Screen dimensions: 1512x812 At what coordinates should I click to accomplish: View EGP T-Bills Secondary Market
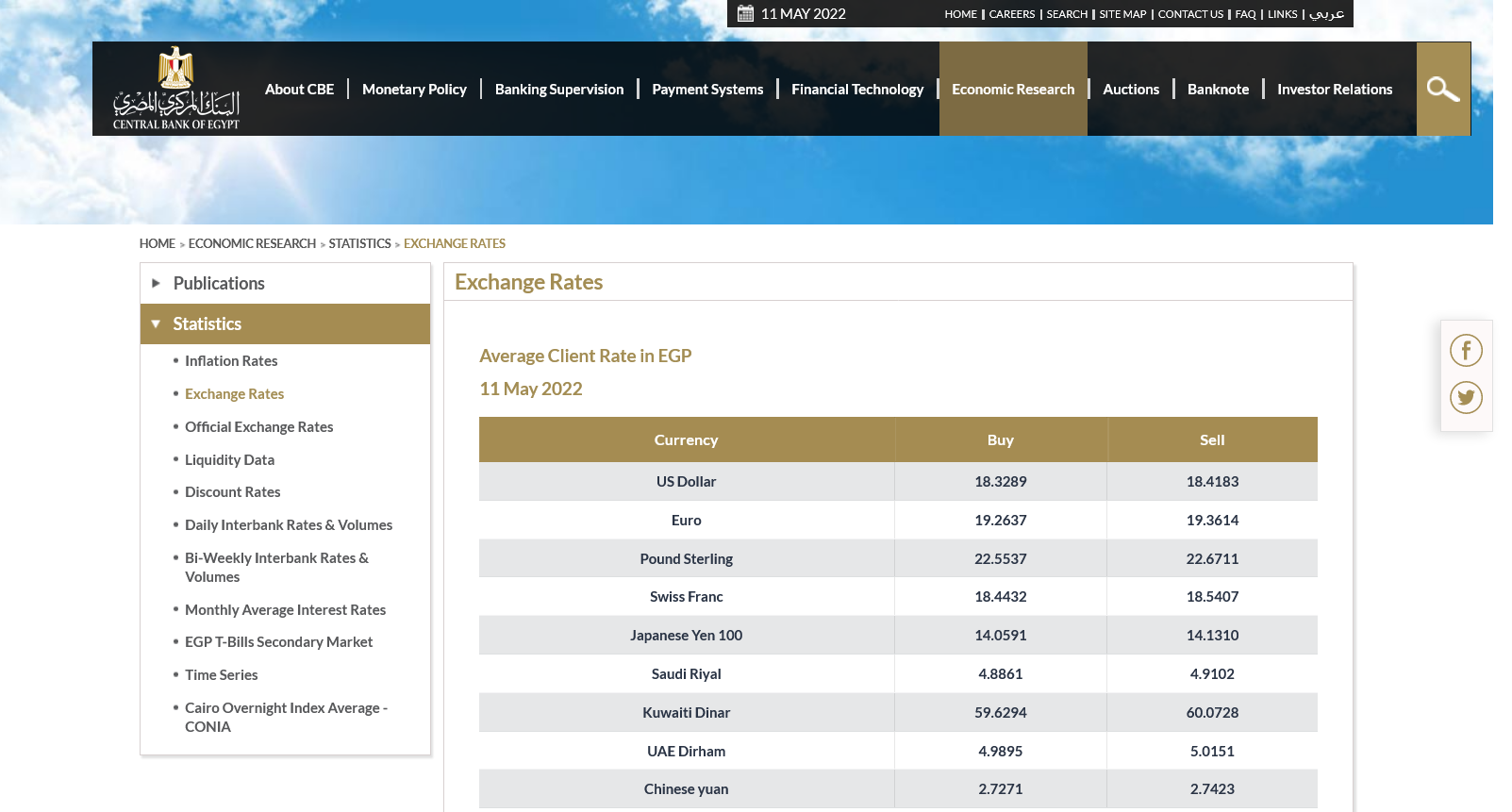(x=278, y=642)
